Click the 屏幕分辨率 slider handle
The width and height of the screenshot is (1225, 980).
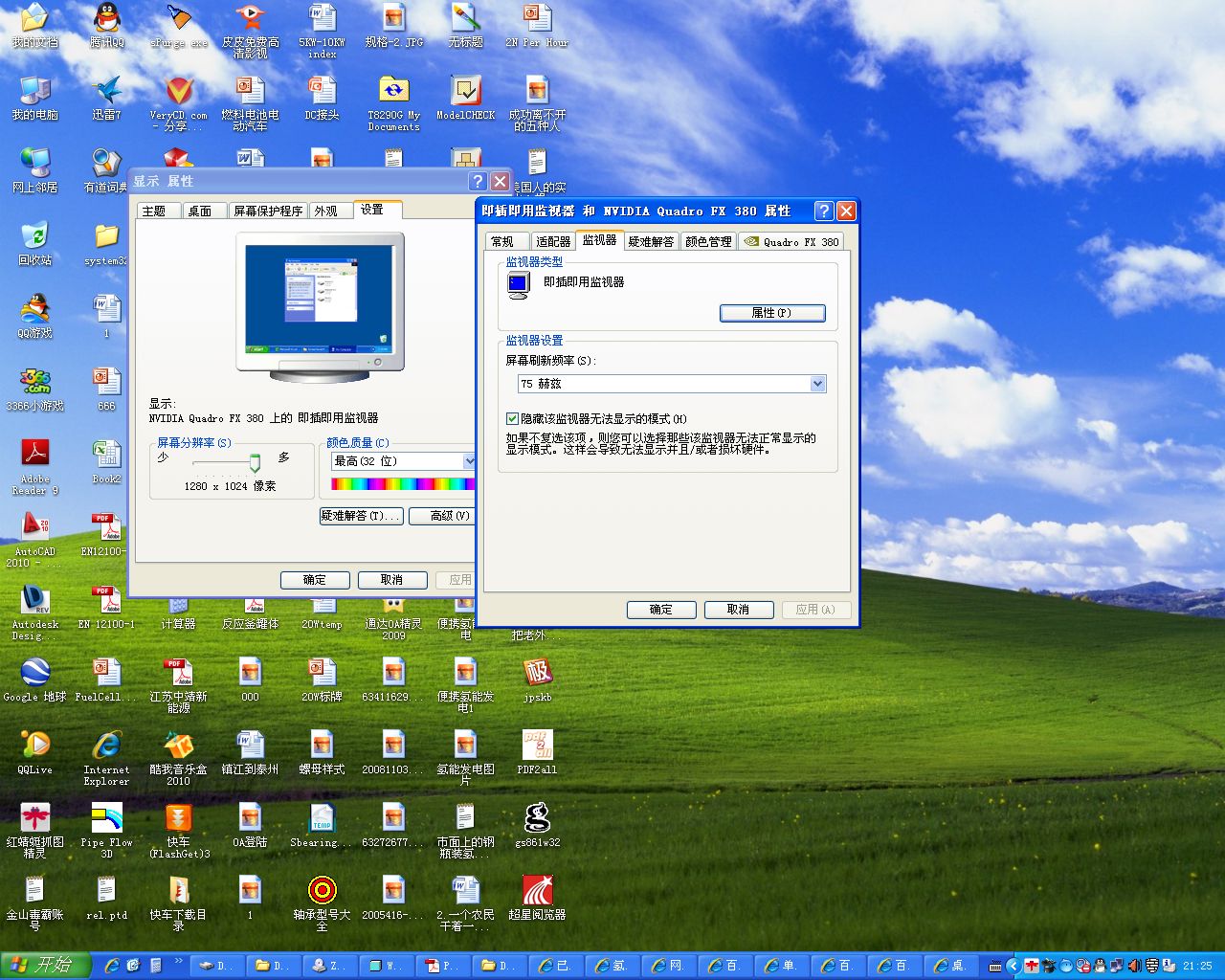255,463
